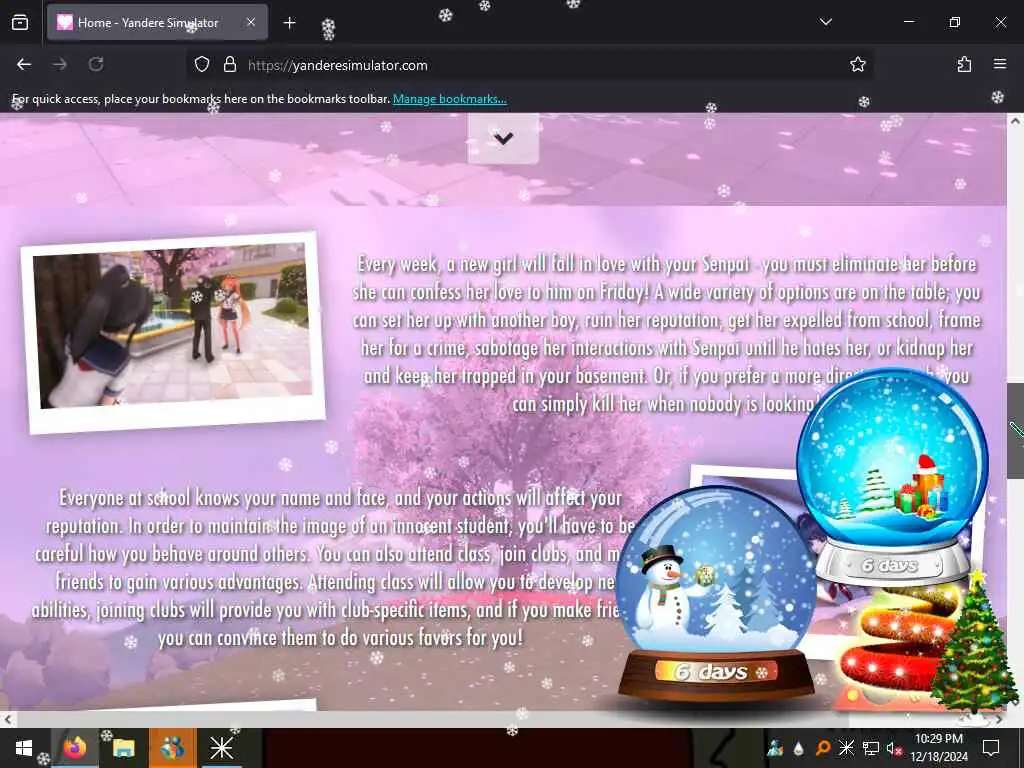
Task: Reload the current page
Action: click(x=96, y=64)
